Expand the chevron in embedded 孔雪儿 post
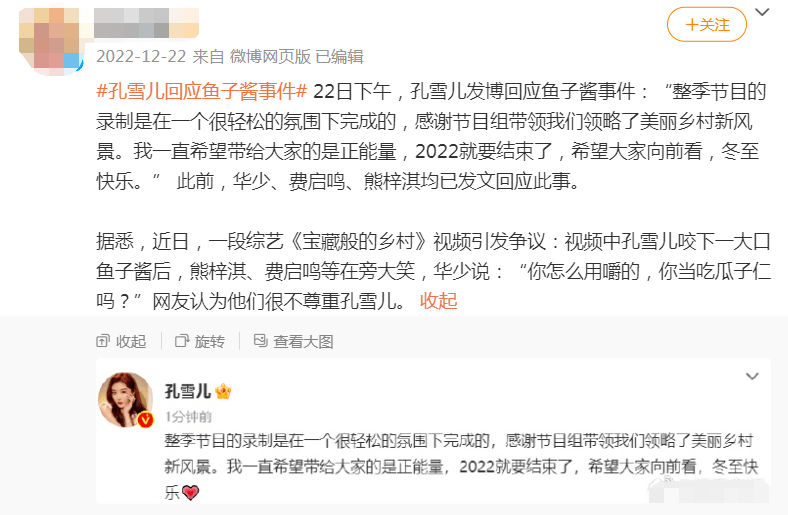The image size is (788, 515). pyautogui.click(x=752, y=376)
